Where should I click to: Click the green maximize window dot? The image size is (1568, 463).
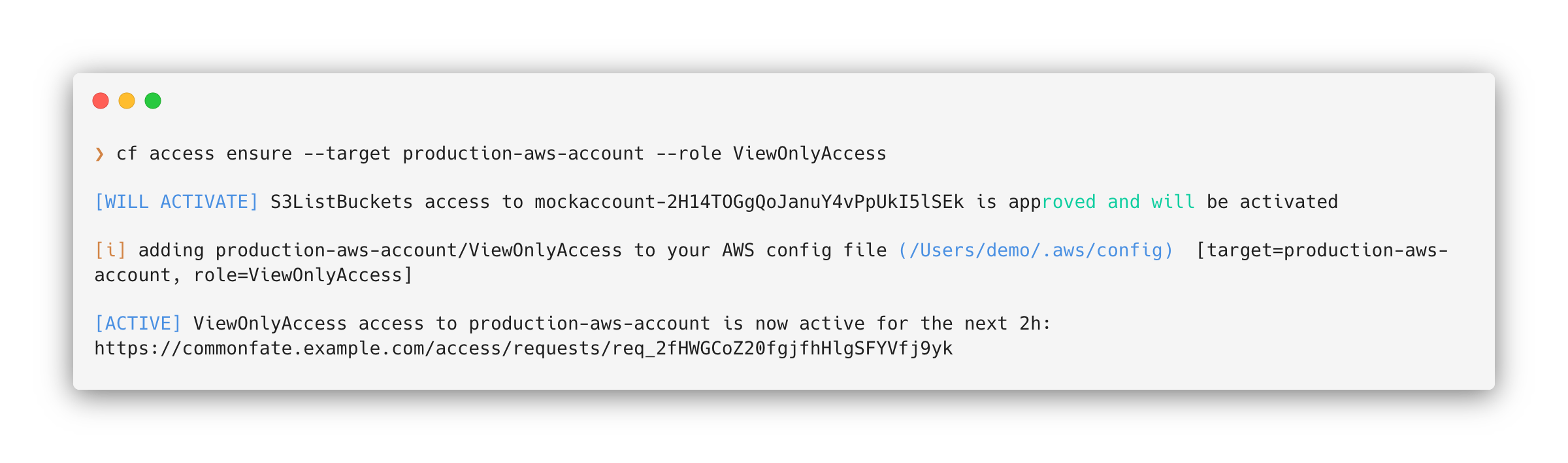click(x=153, y=101)
